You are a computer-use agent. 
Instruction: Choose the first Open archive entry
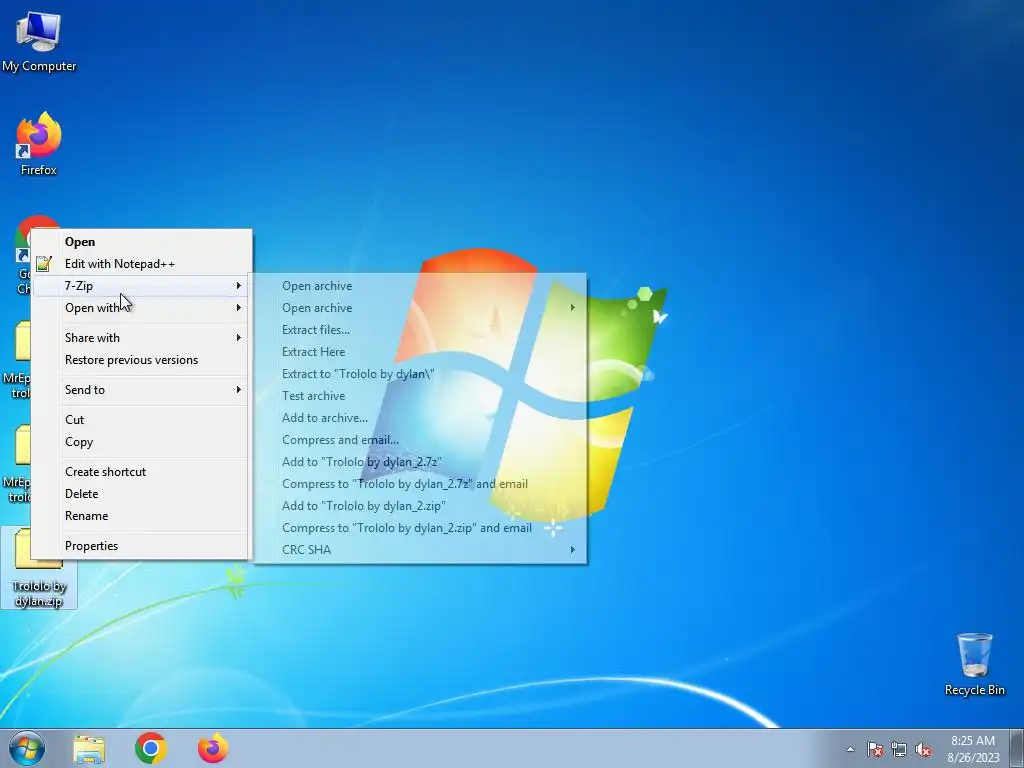click(420, 286)
